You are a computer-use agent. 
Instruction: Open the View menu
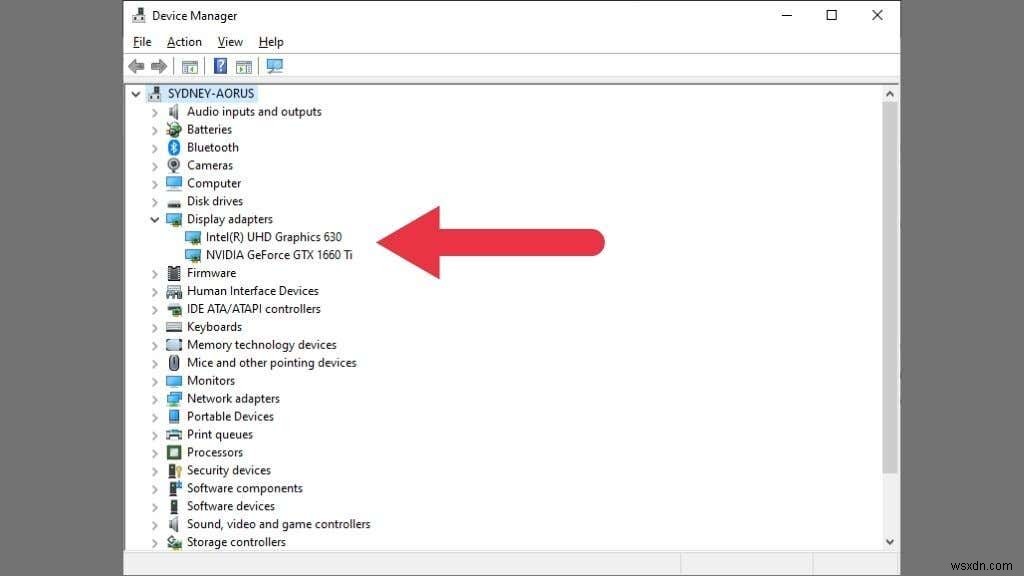click(x=230, y=42)
